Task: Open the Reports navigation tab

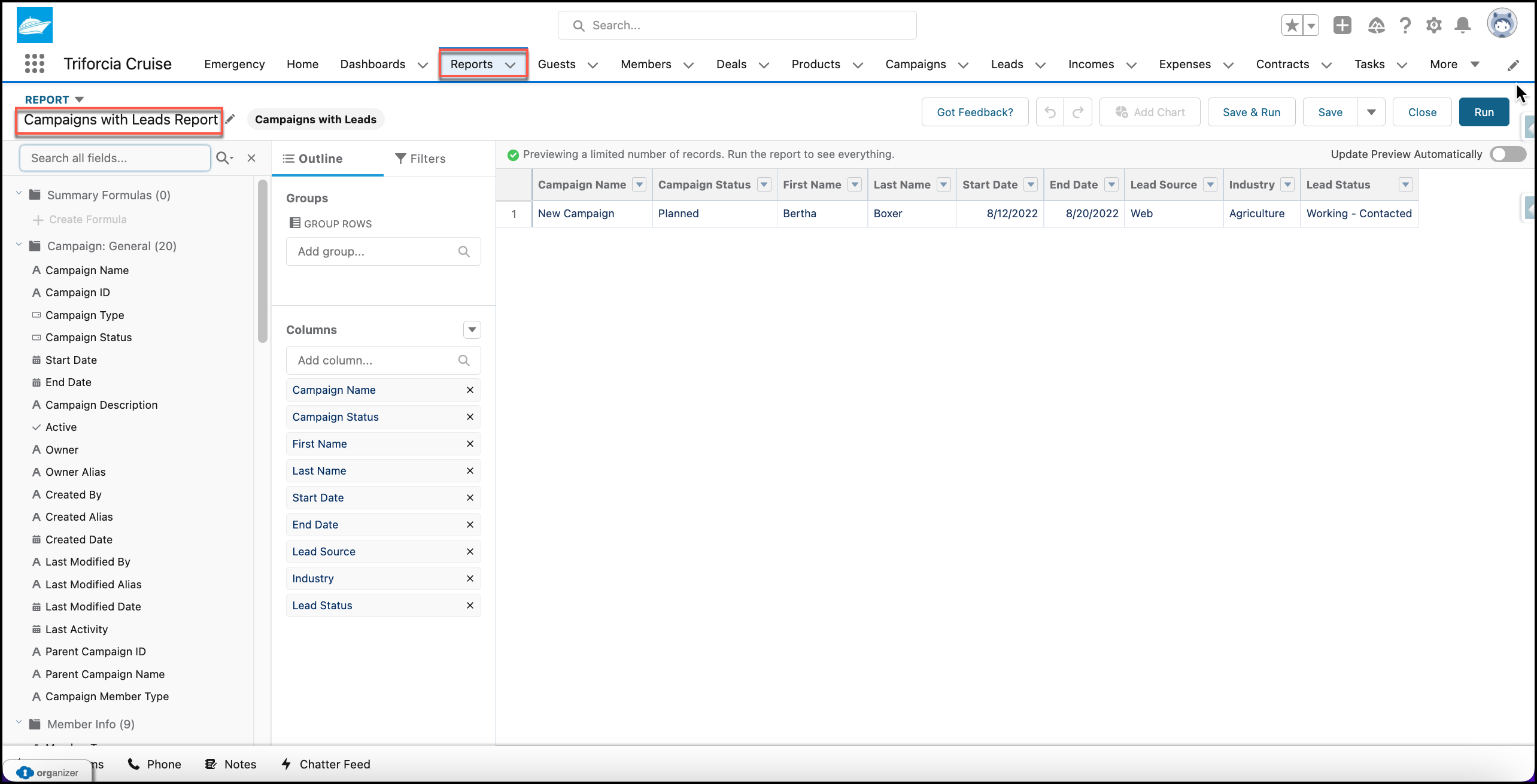Action: [472, 64]
